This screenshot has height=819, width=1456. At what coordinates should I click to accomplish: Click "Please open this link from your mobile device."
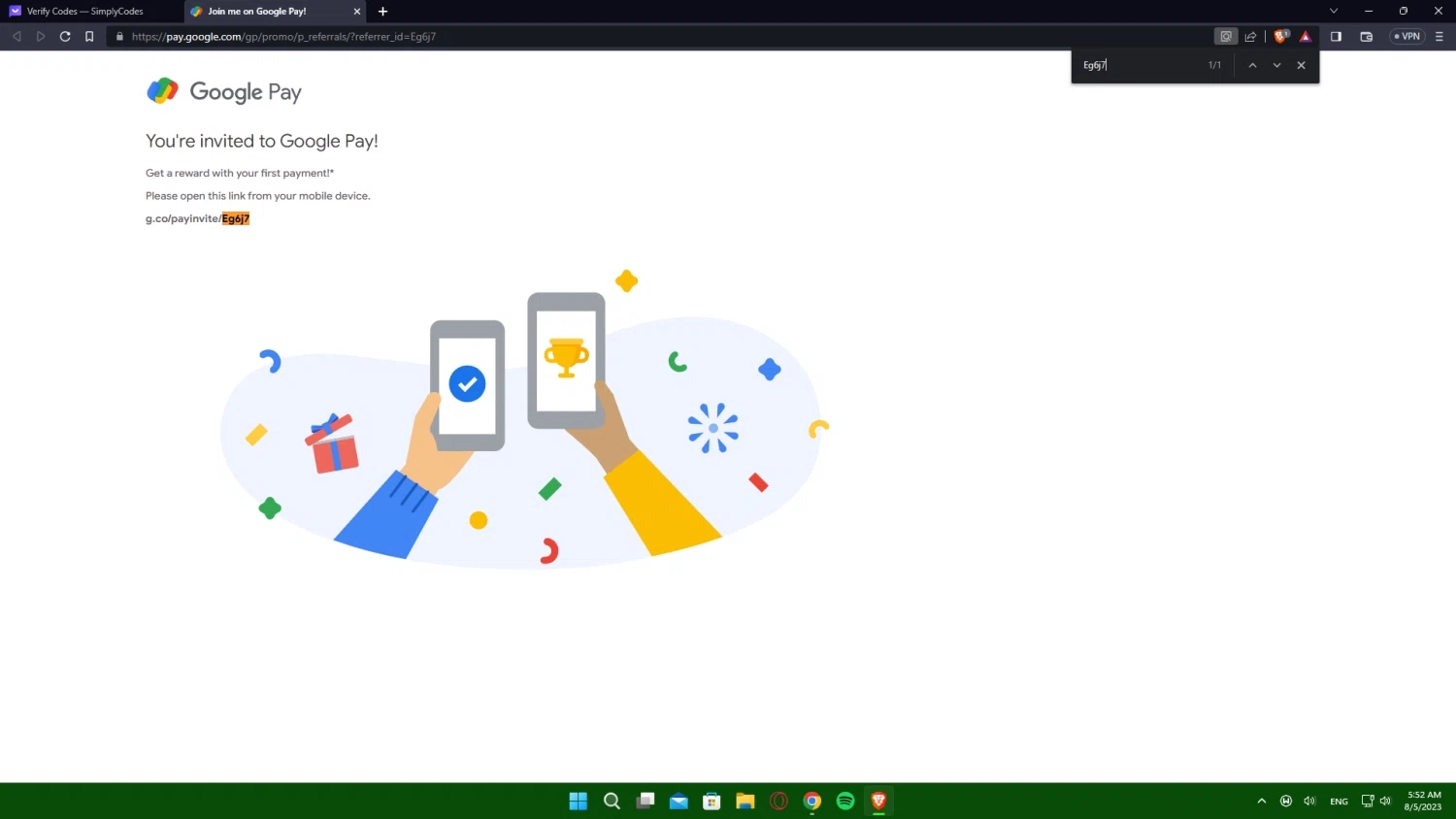(x=258, y=196)
